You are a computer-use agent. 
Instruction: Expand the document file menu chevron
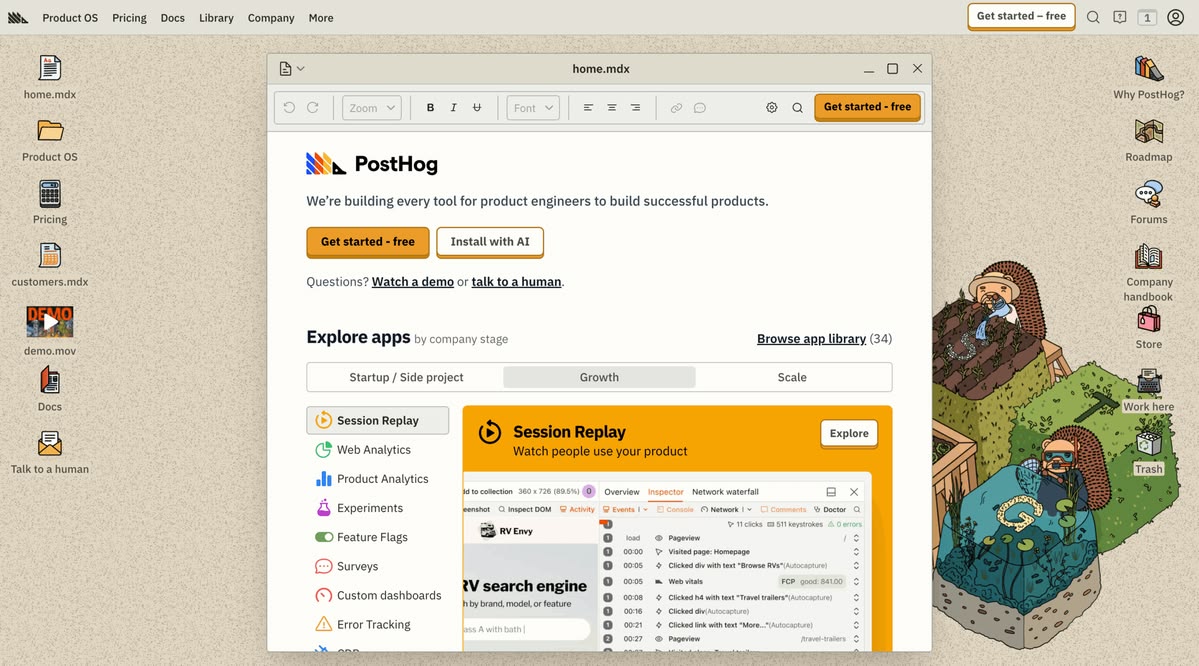301,69
